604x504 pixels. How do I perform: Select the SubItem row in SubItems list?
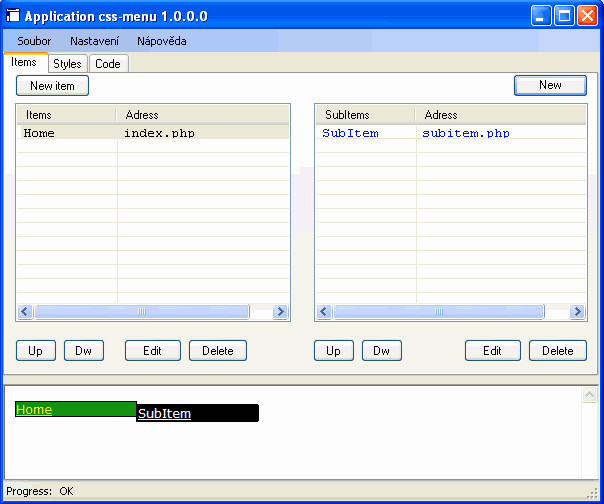click(451, 133)
